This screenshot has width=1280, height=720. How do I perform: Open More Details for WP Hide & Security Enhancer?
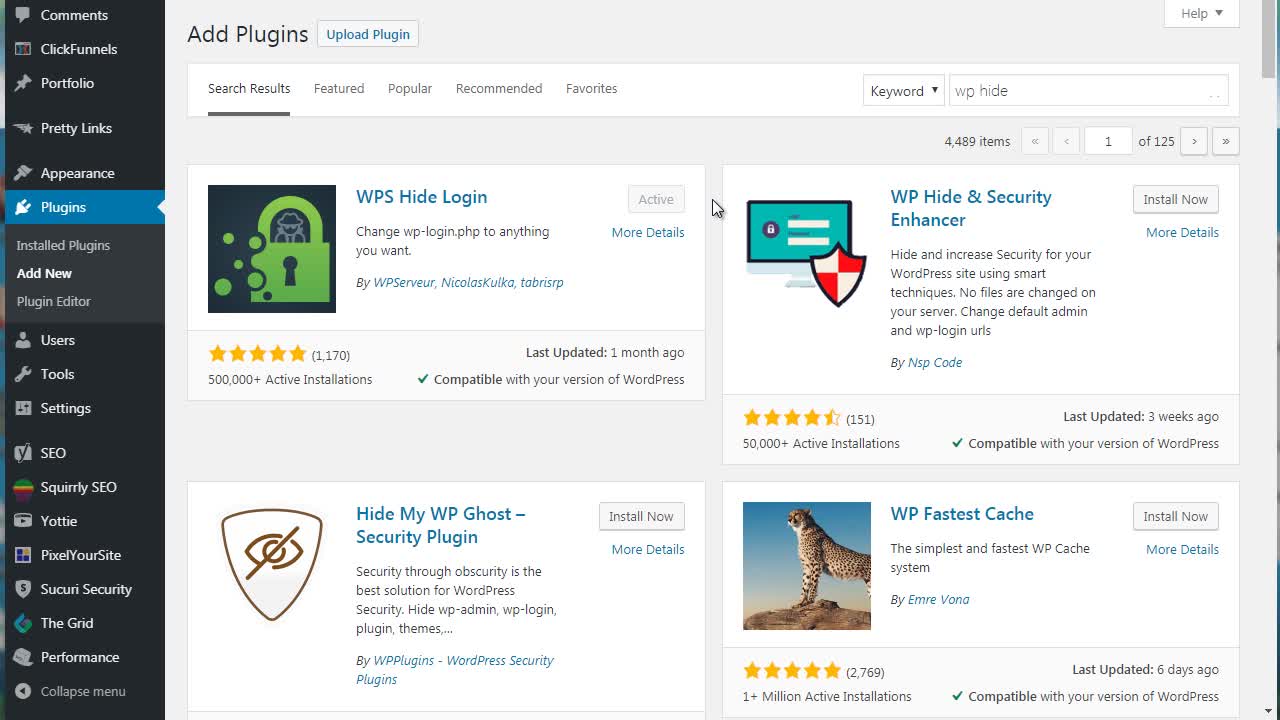pos(1182,232)
